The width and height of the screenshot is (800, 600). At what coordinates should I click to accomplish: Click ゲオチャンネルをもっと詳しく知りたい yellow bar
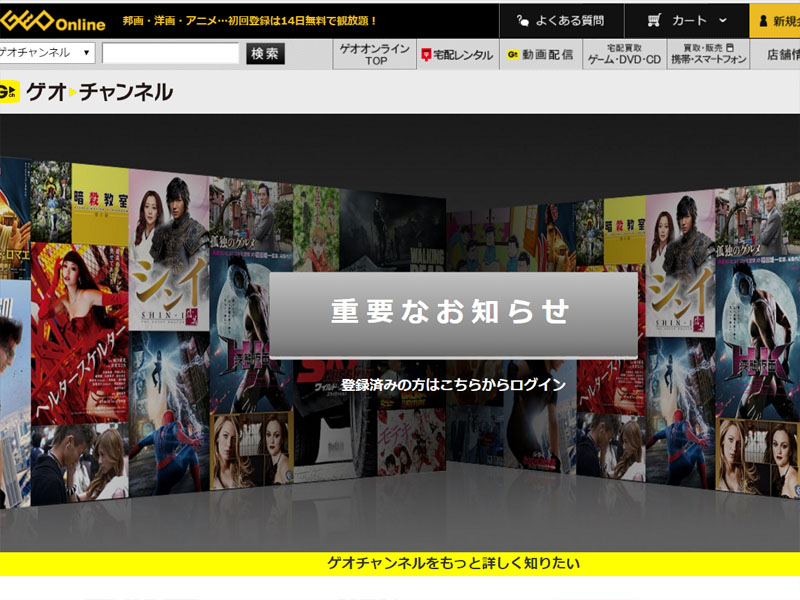pyautogui.click(x=400, y=563)
